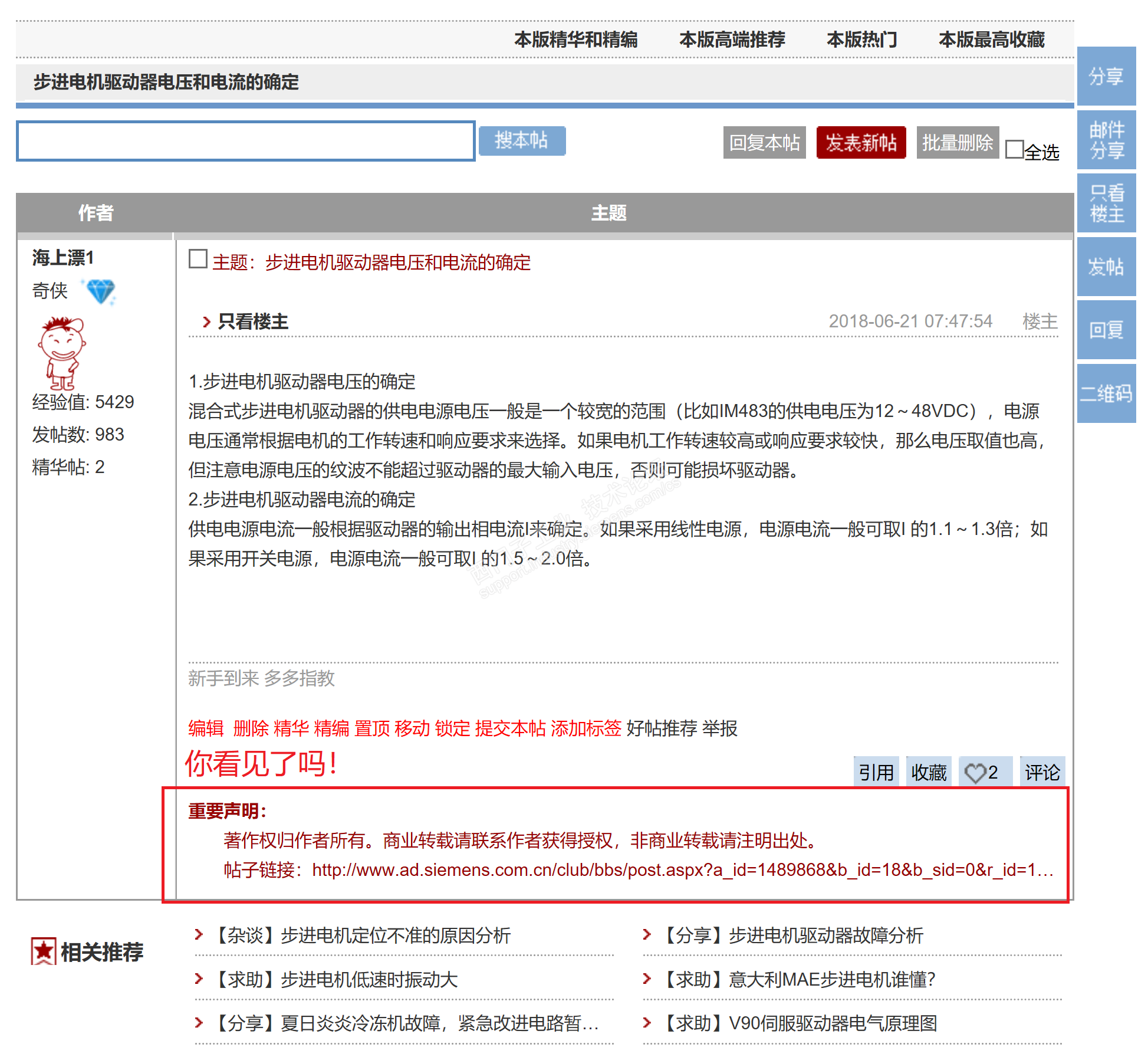Open the 本版热门 tab

tap(861, 40)
